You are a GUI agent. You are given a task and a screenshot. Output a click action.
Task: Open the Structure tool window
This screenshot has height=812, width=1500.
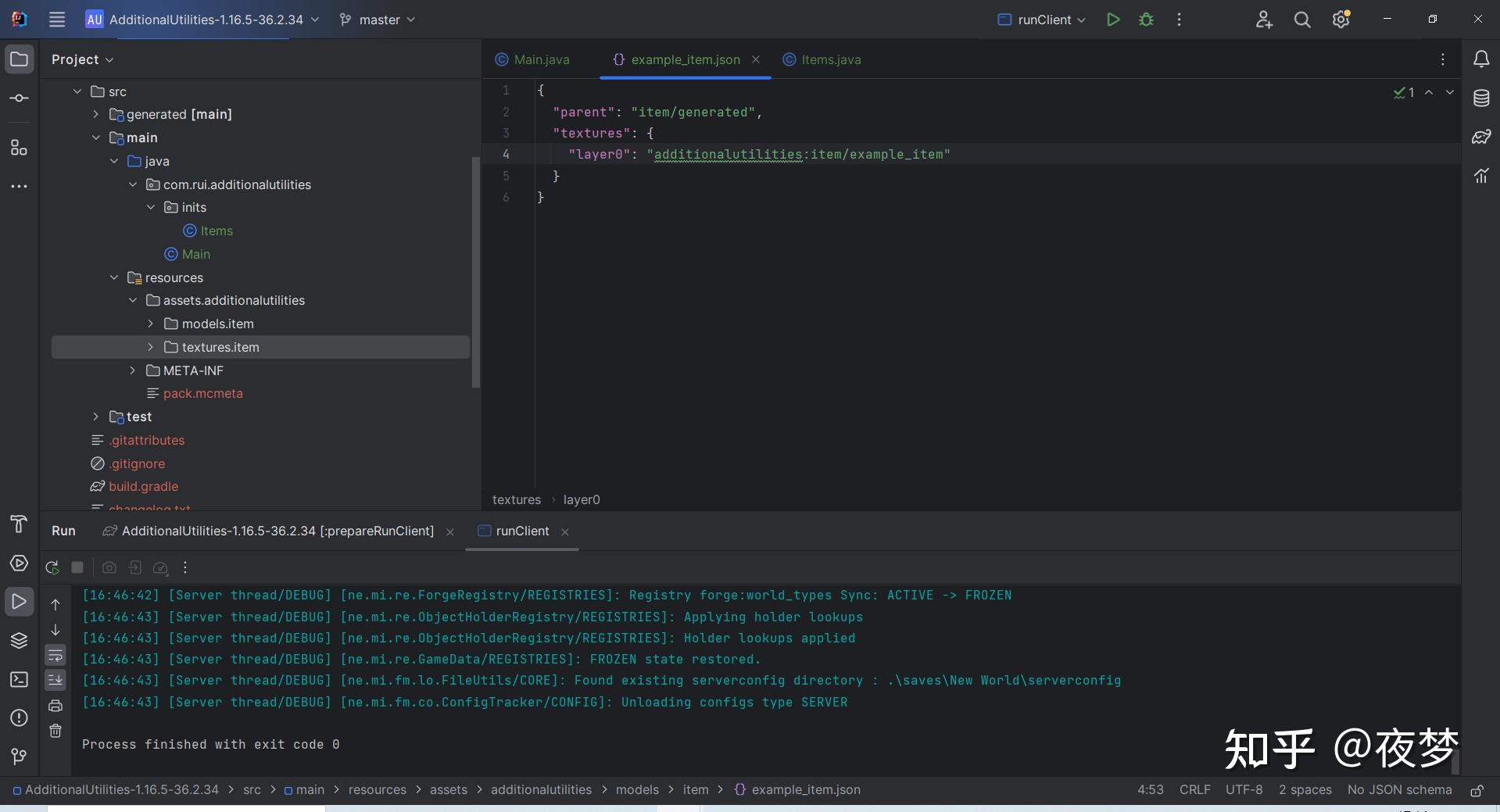20,147
